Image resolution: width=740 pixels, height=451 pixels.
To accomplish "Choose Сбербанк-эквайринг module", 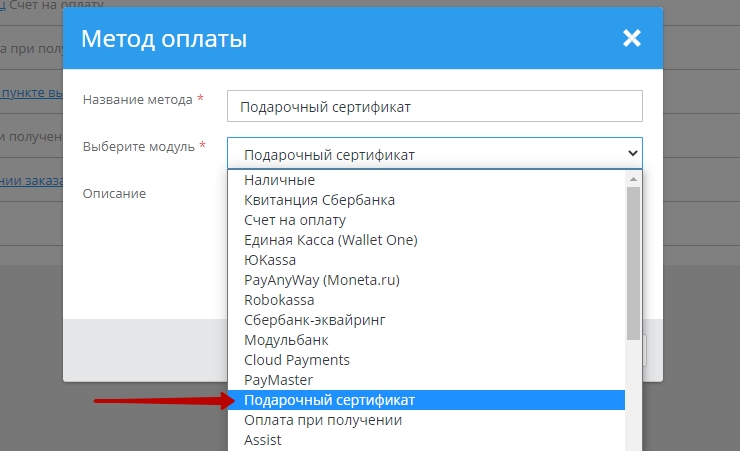I will (x=314, y=320).
